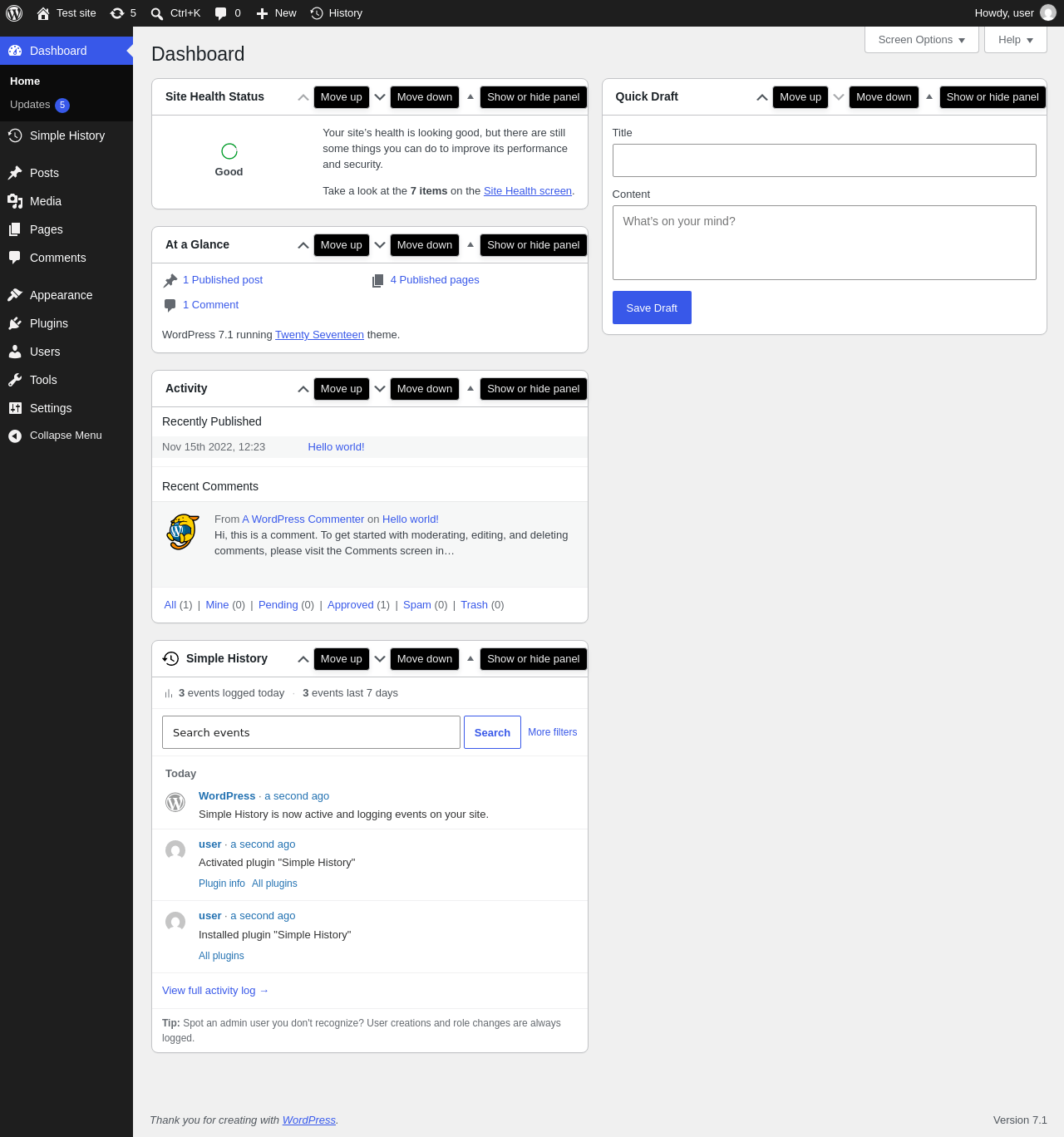
Task: Click the Plugins plug icon in sidebar
Action: click(x=15, y=323)
